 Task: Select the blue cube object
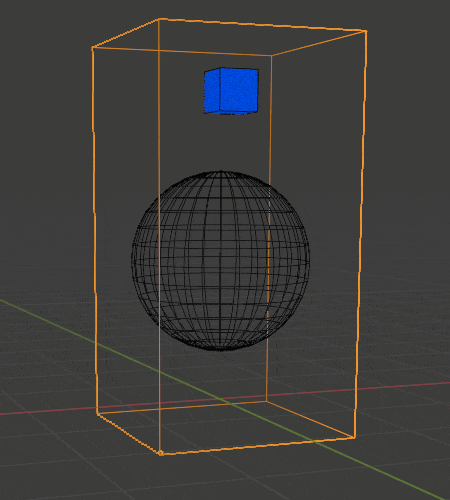click(x=231, y=91)
